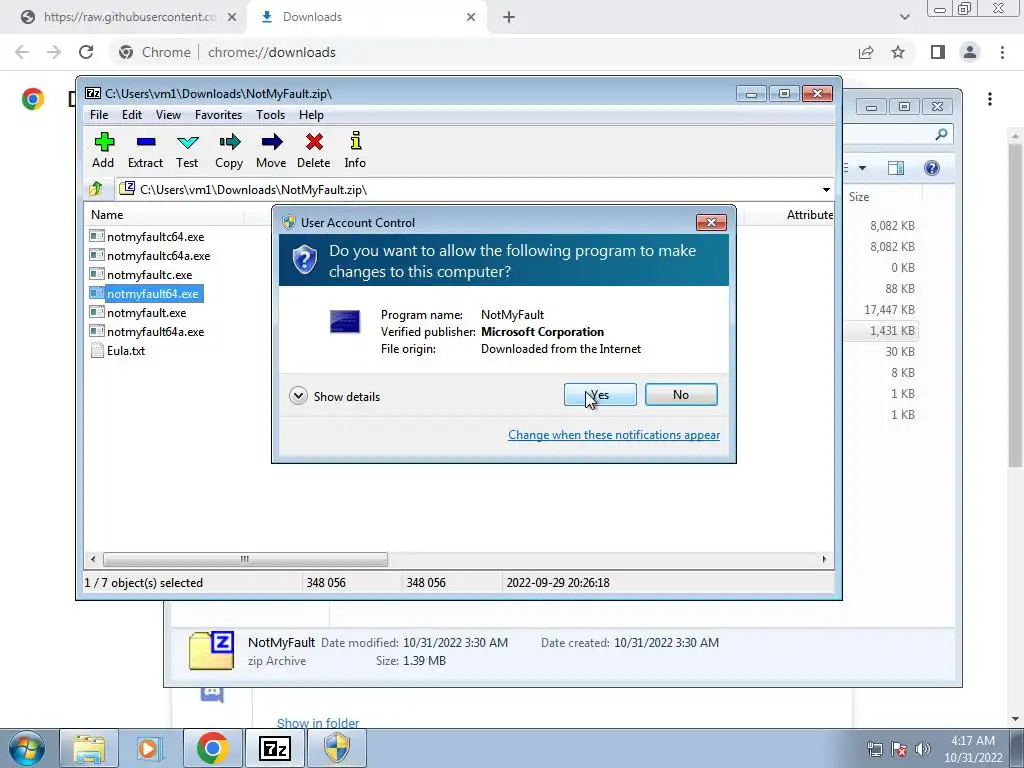Click the Explorer window search magnifier icon

[x=941, y=134]
